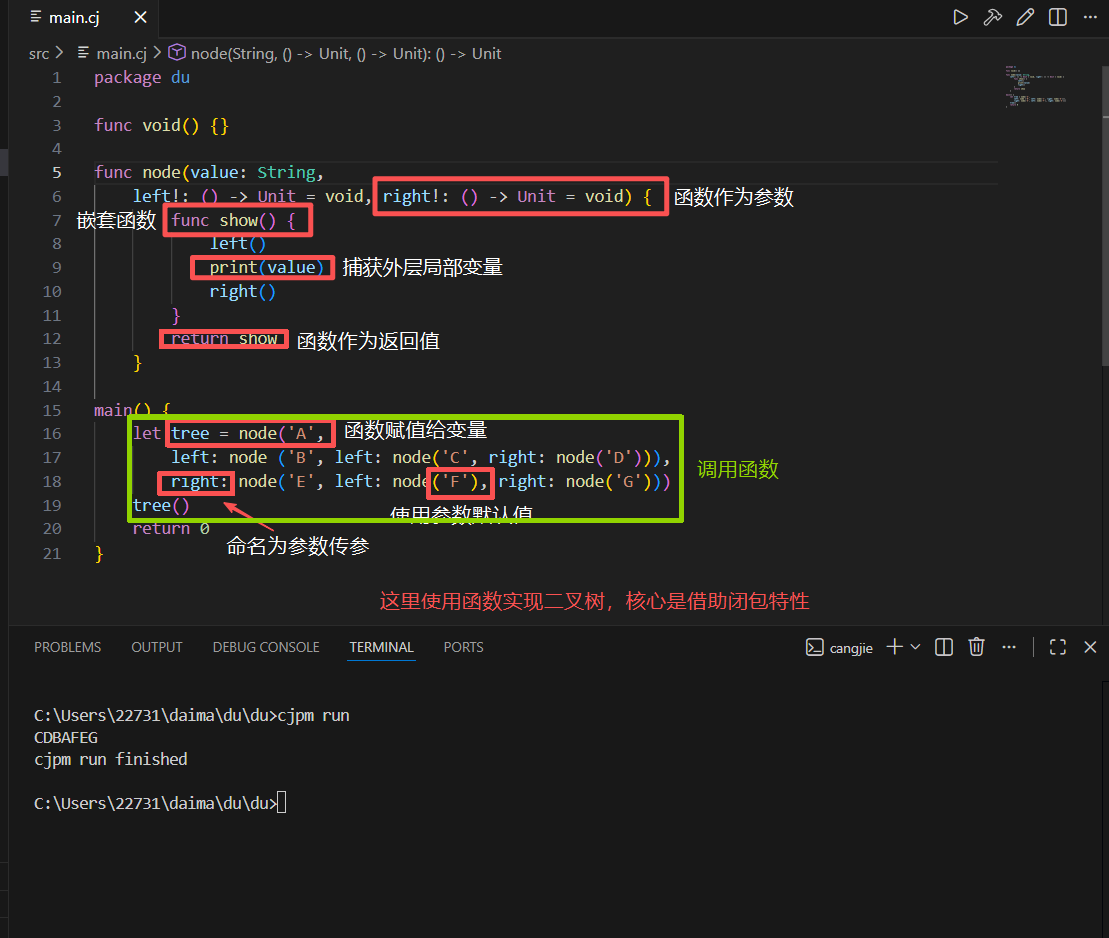Click the code minimap preview
Screen dimensions: 1109x938
[x=1035, y=86]
